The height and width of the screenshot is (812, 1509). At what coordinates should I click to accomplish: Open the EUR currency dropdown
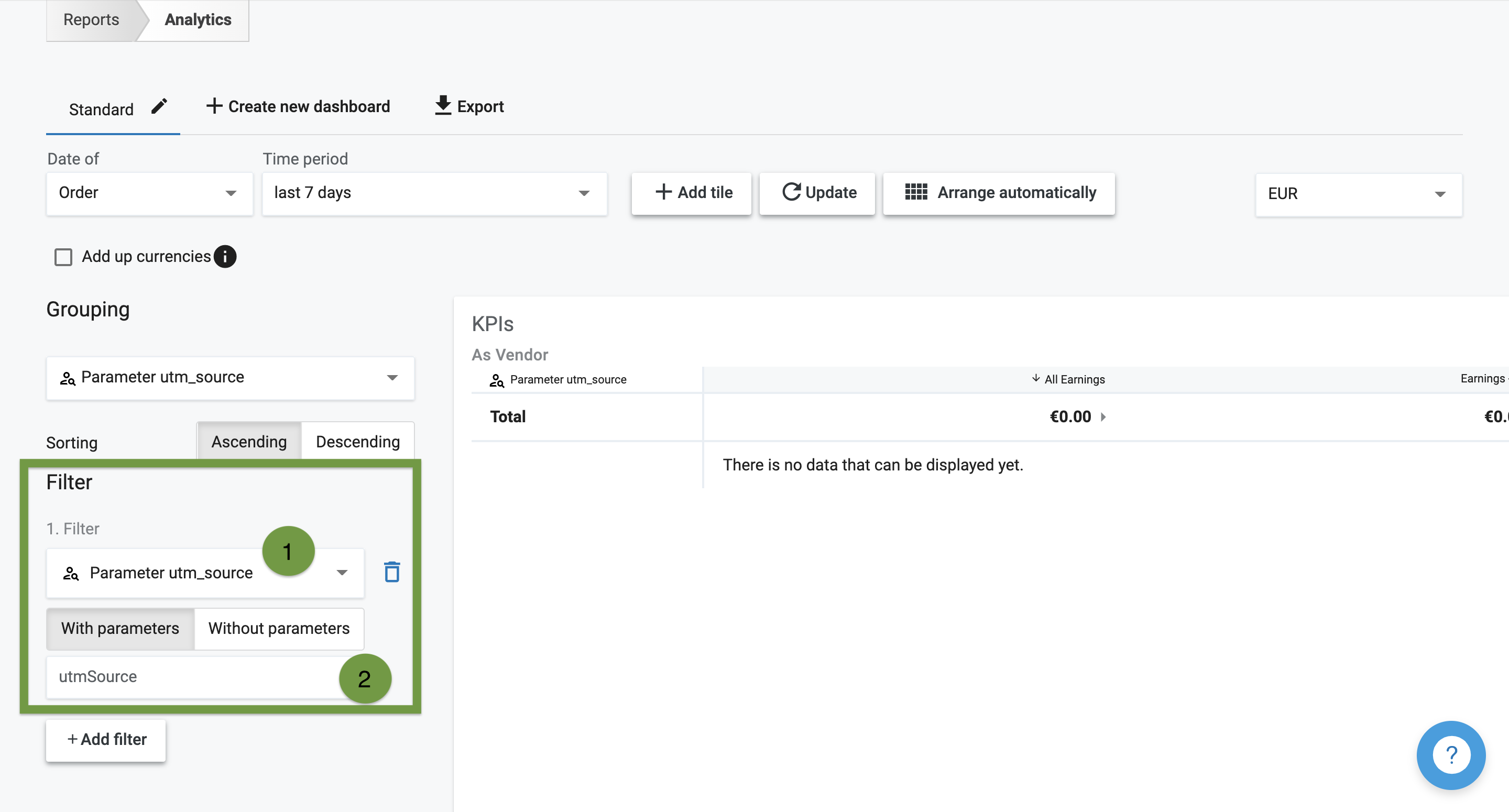1357,194
